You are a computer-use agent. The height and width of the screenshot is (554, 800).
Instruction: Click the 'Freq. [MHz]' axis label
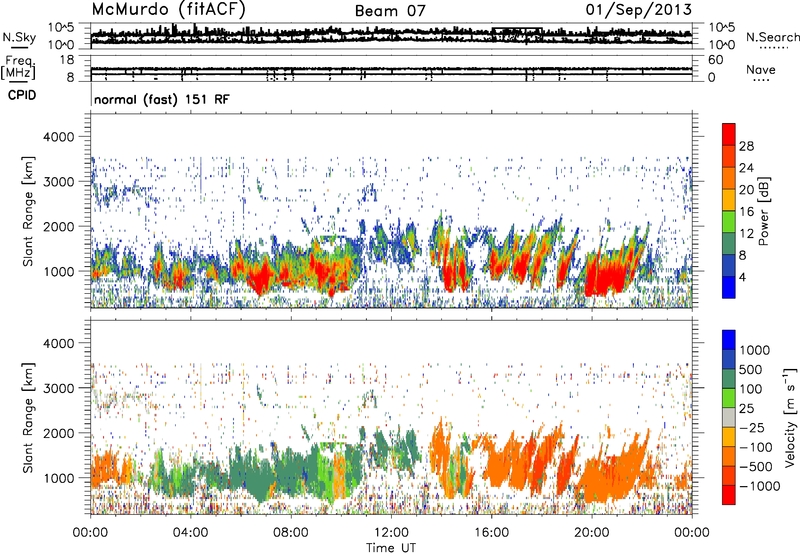point(18,67)
